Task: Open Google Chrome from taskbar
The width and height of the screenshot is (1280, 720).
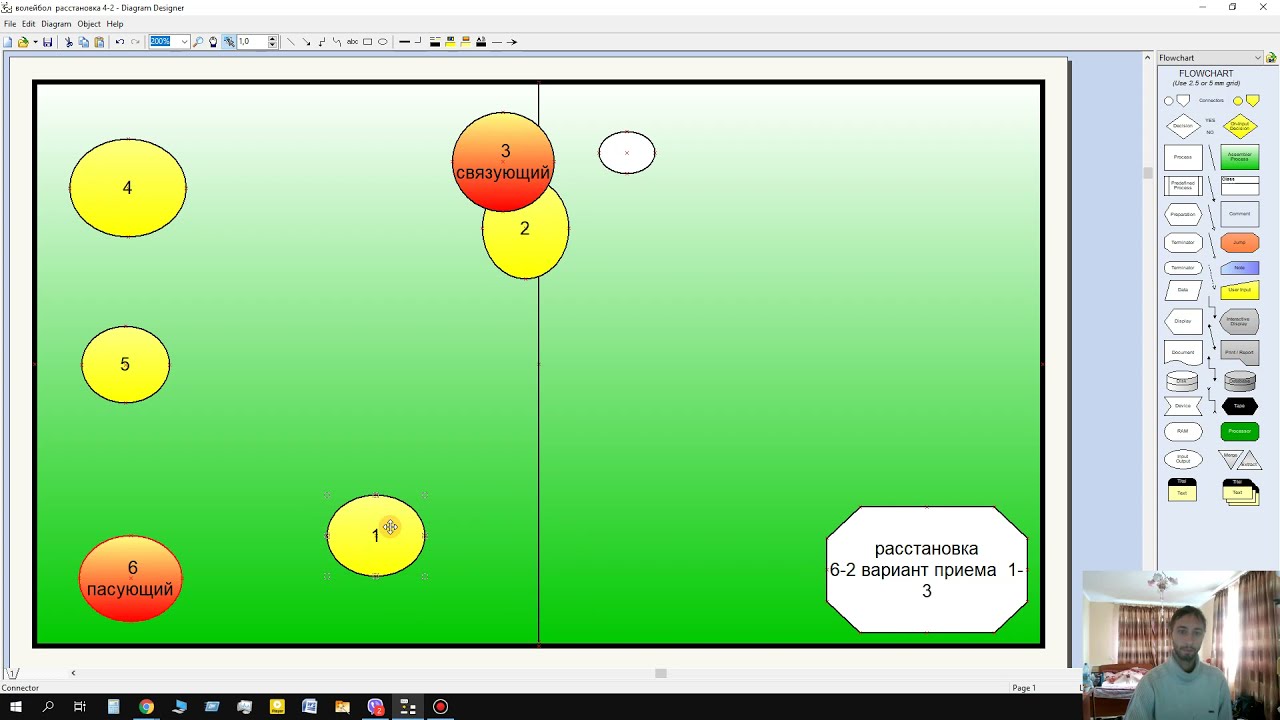Action: coord(146,707)
